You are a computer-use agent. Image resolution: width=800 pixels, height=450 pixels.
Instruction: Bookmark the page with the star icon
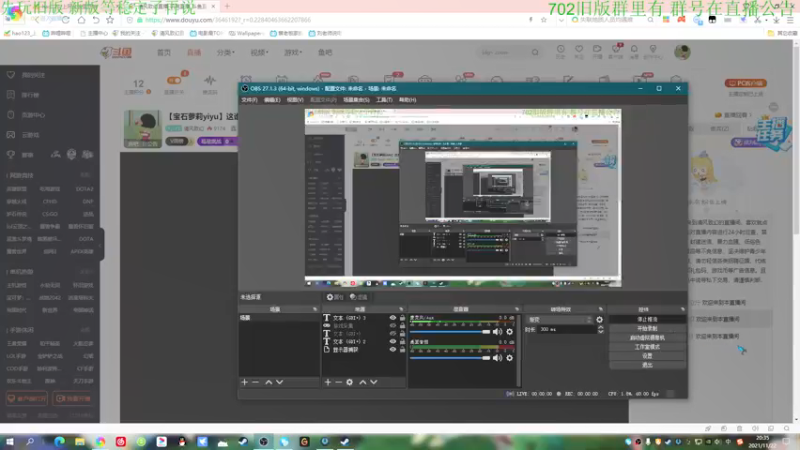(x=110, y=20)
